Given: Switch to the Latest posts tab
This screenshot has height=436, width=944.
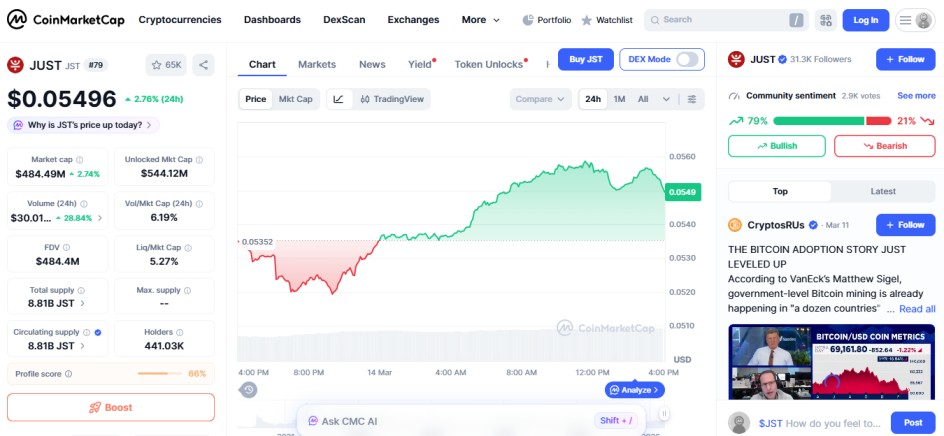Looking at the screenshot, I should click(x=883, y=192).
